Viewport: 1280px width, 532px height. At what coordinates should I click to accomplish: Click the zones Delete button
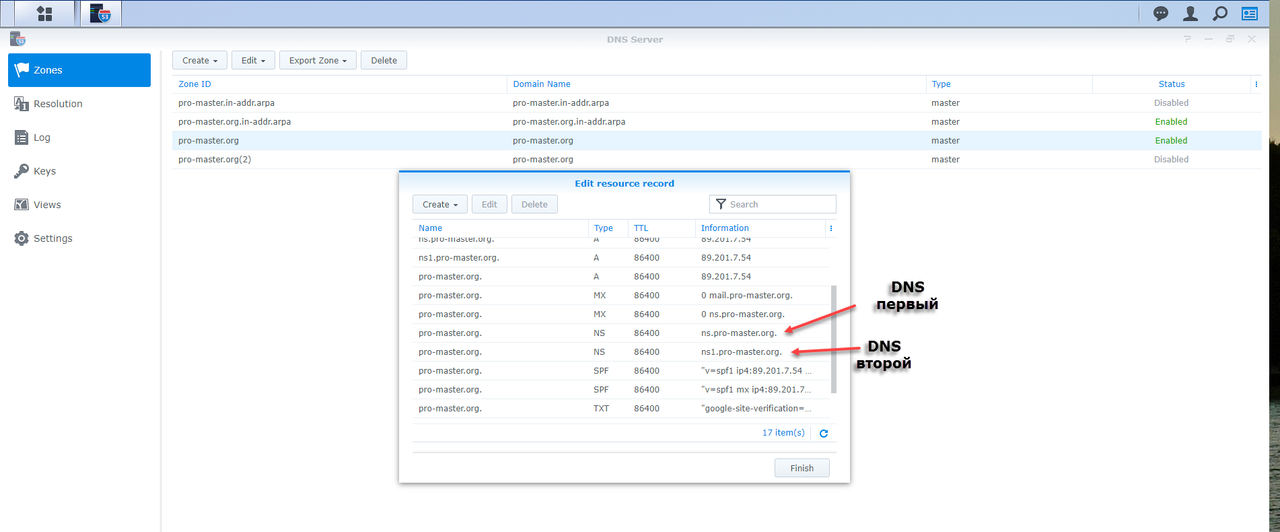point(384,60)
